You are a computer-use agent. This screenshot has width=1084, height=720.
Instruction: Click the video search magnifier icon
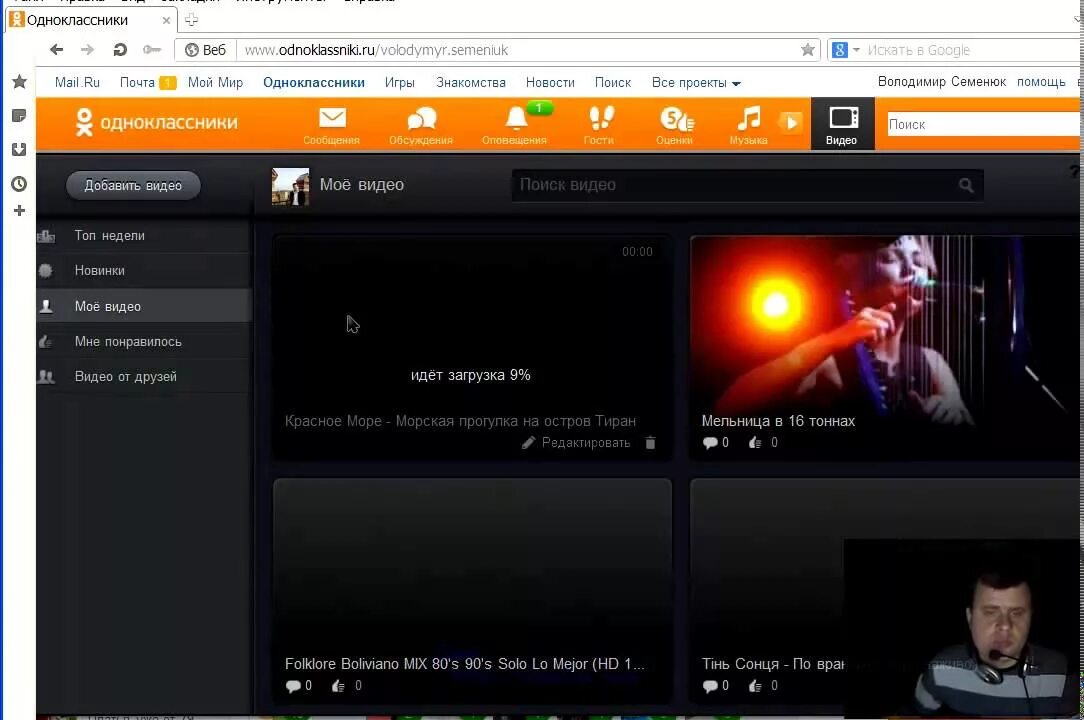tap(966, 185)
